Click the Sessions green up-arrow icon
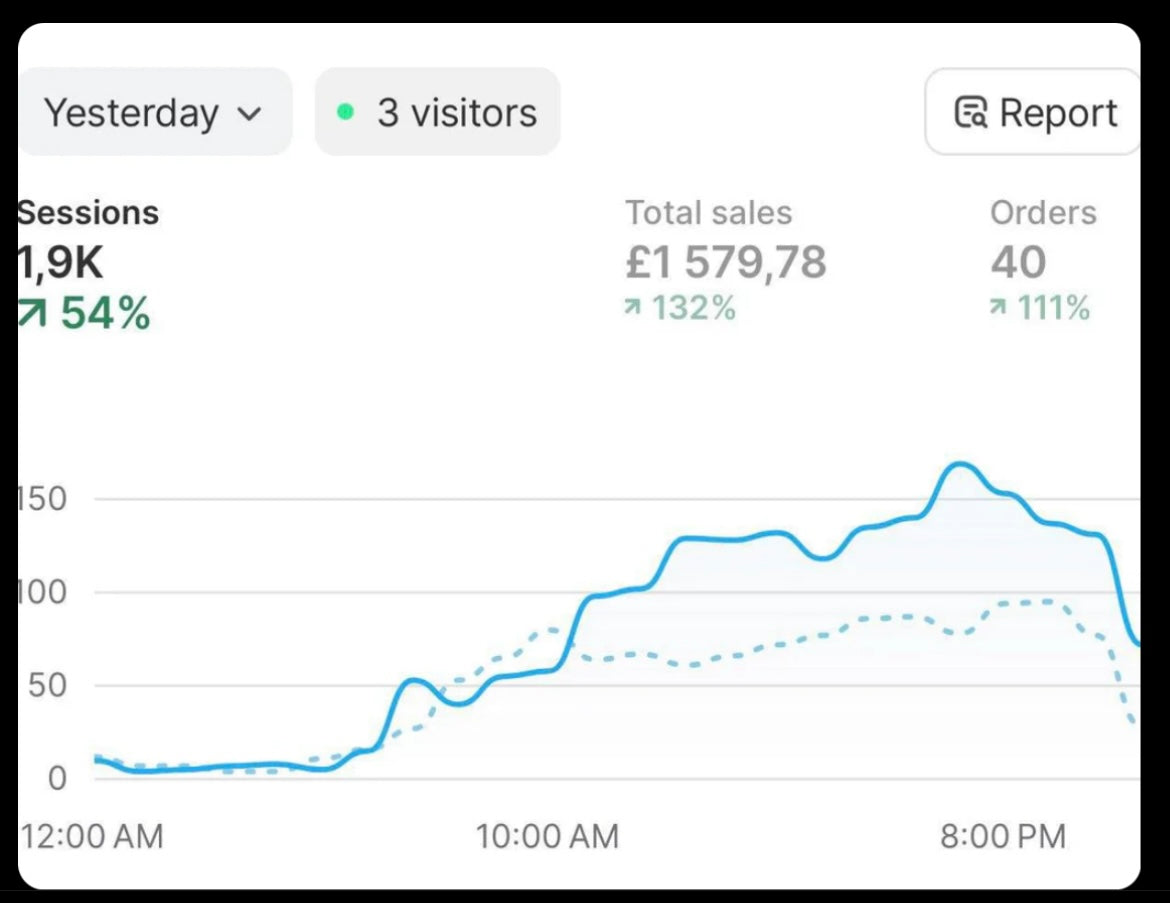 click(x=33, y=314)
